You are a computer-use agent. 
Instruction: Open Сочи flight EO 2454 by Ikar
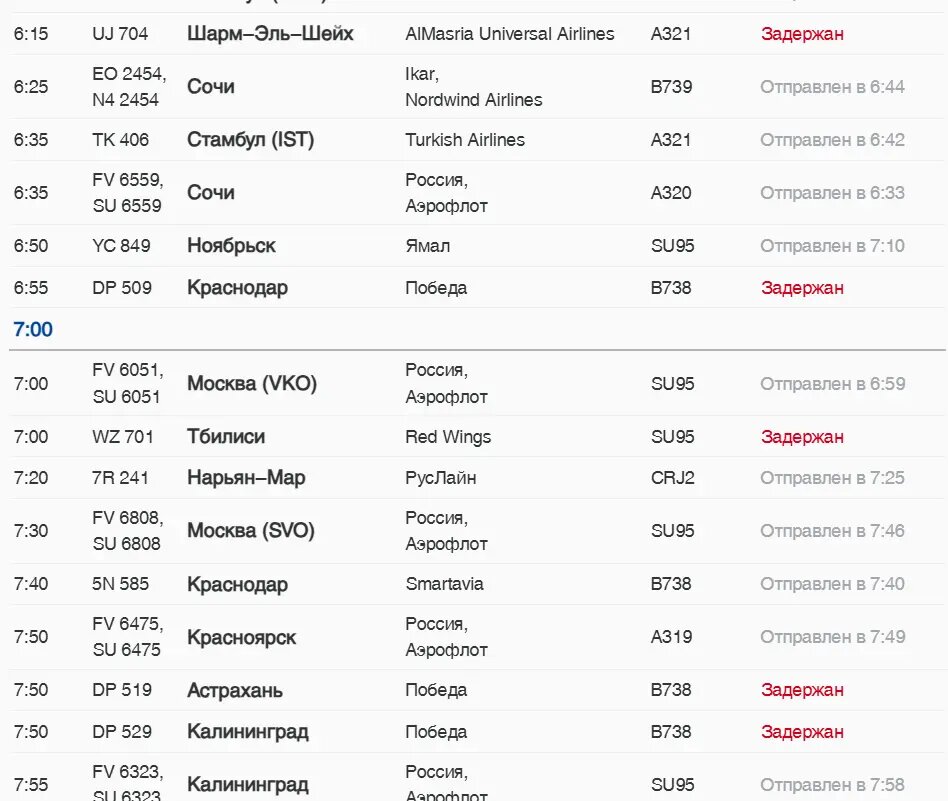click(x=478, y=87)
